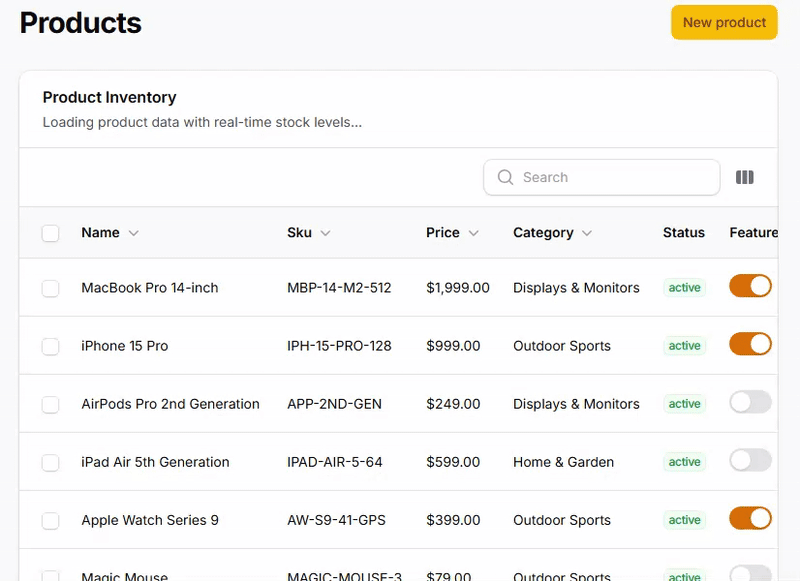Screen dimensions: 800x581
Task: Expand the Price column sort chevron
Action: click(473, 233)
